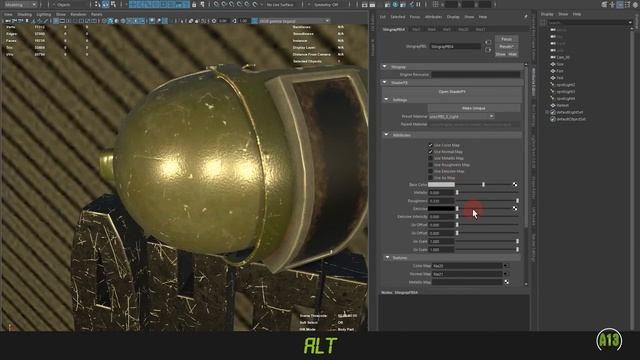Click the Metallic slider handle
This screenshot has width=640, height=360.
[457, 192]
